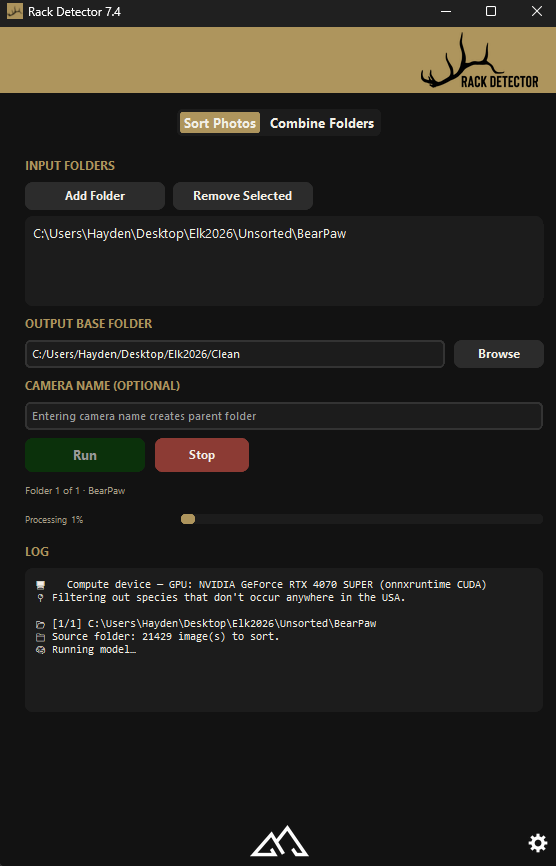Viewport: 556px width, 866px height.
Task: Click the open folder icon in log
Action: pyautogui.click(x=40, y=624)
